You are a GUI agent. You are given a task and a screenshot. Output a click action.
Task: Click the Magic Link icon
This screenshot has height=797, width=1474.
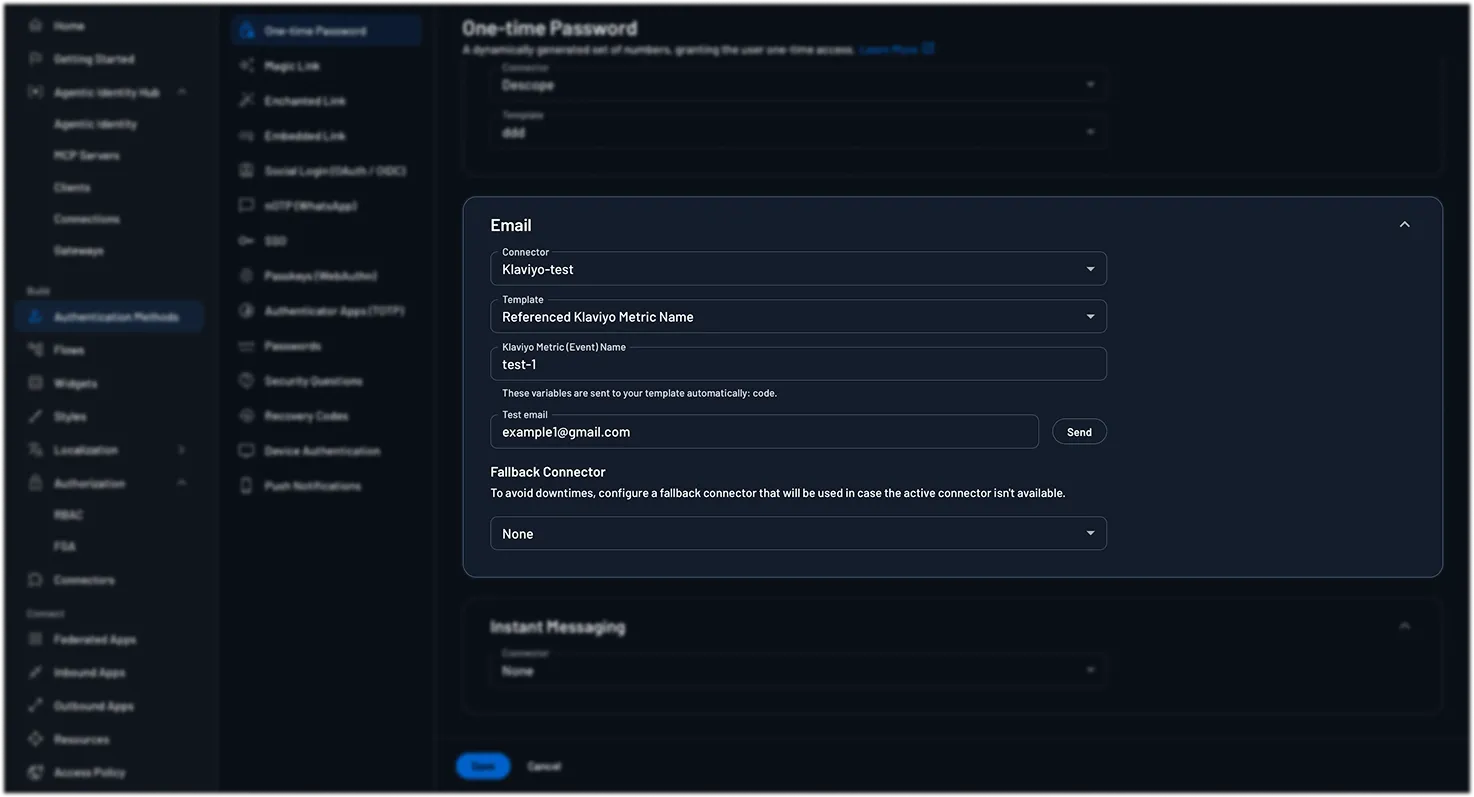tap(246, 66)
